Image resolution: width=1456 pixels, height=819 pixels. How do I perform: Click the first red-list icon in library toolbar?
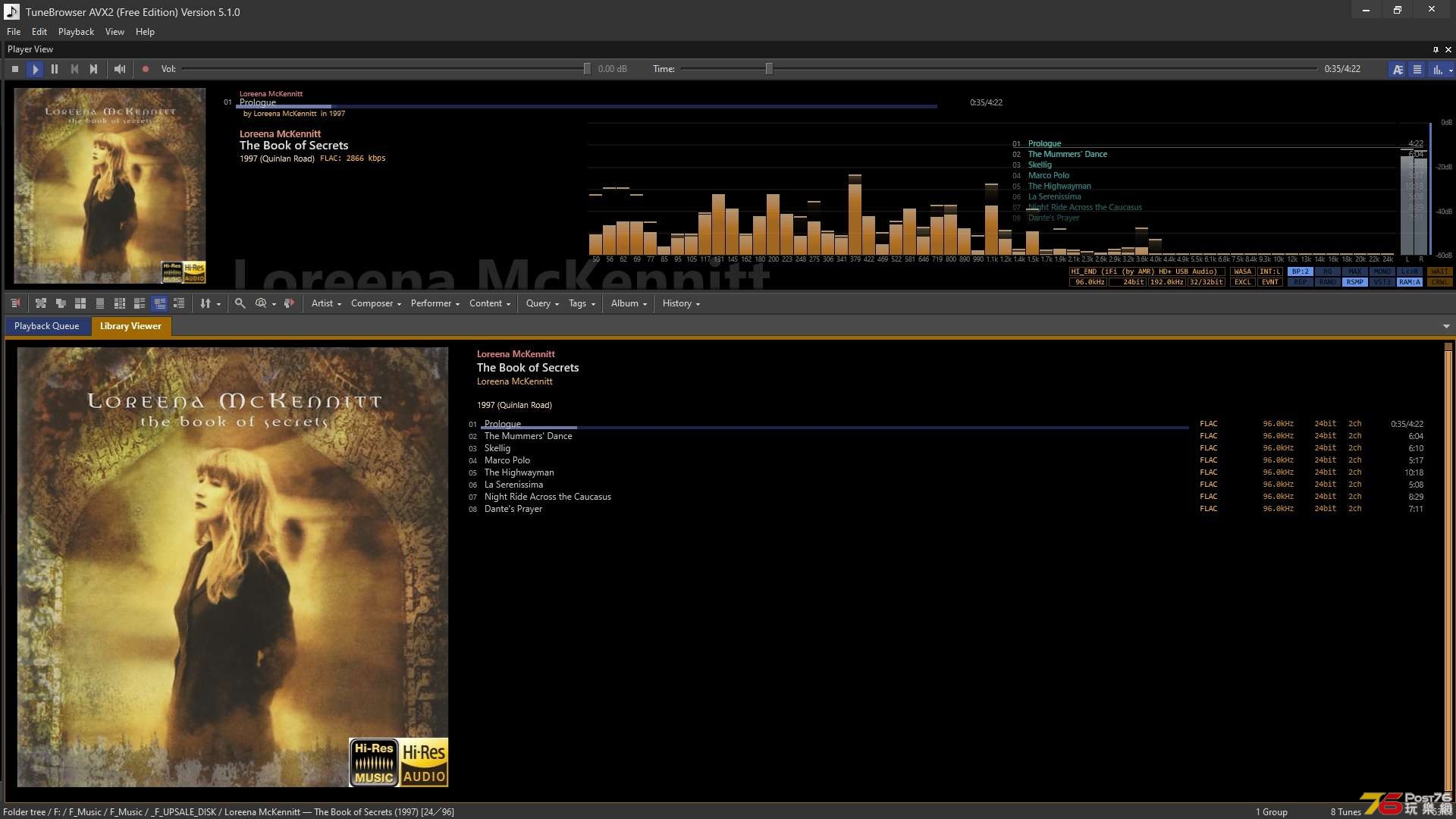(15, 303)
